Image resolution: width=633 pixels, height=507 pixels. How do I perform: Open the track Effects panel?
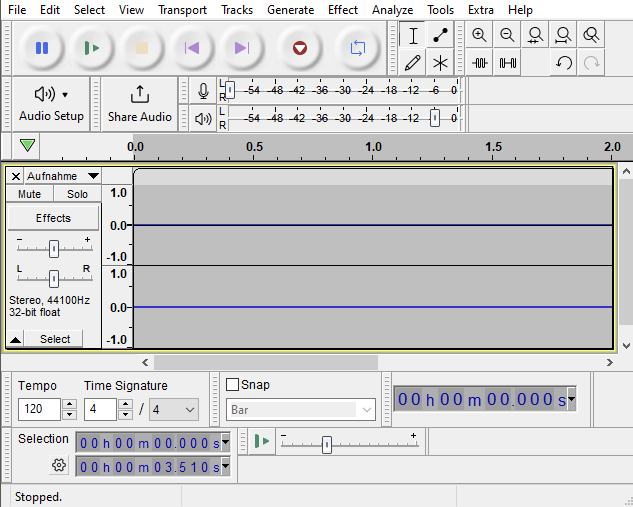(53, 218)
